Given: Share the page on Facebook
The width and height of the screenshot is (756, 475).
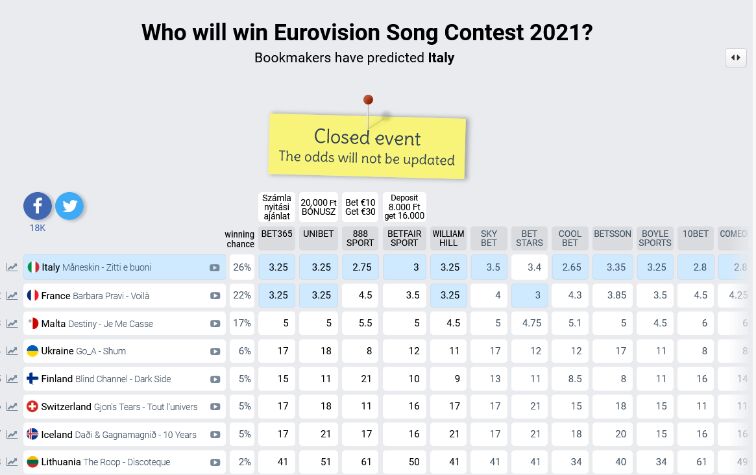Looking at the screenshot, I should [38, 206].
